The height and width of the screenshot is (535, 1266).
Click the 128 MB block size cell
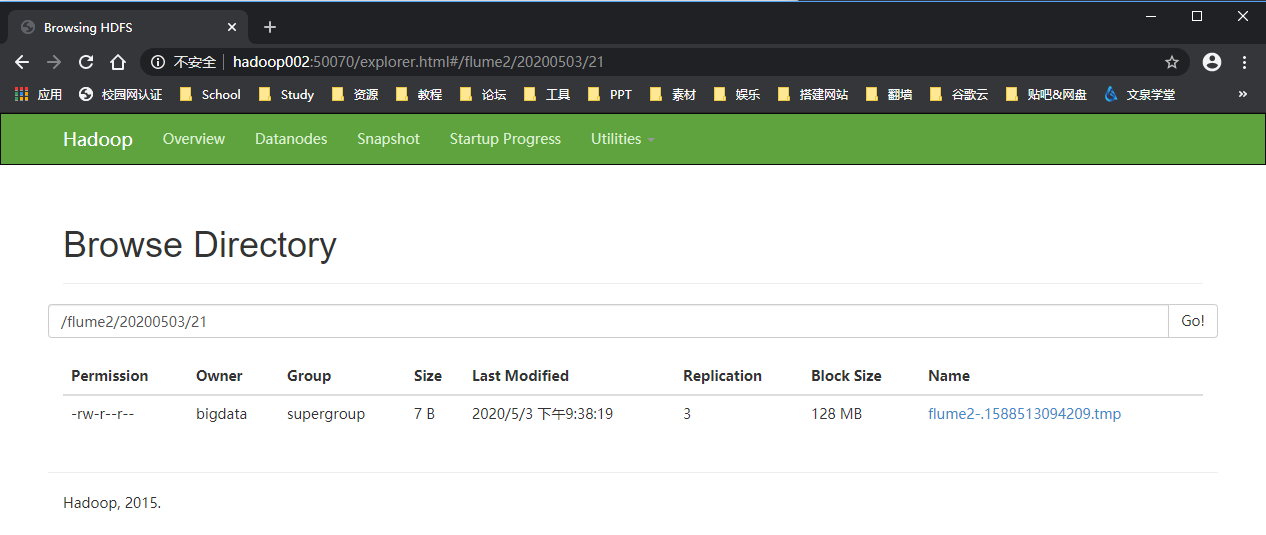[836, 414]
